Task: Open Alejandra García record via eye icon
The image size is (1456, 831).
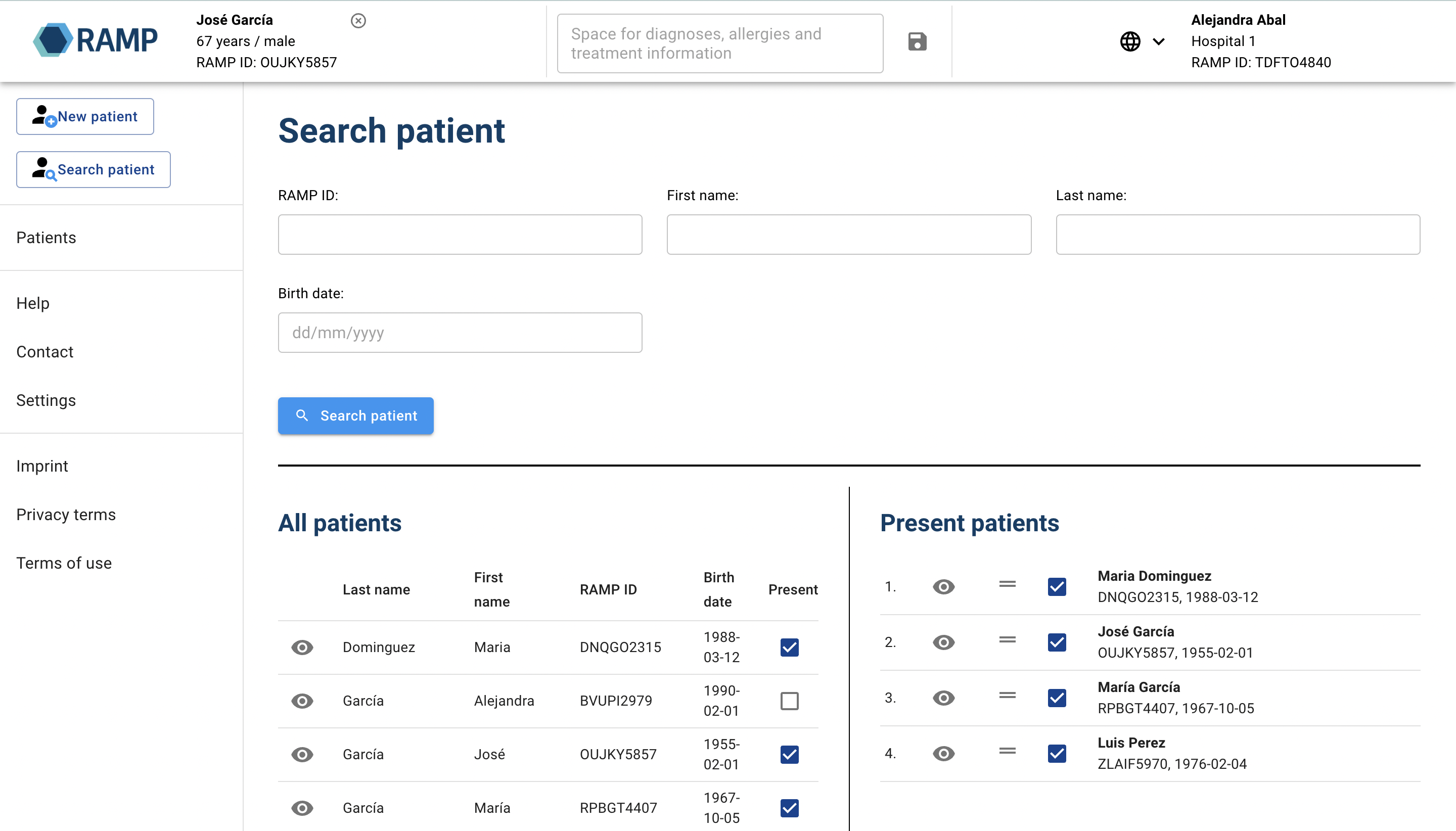Action: pos(302,701)
